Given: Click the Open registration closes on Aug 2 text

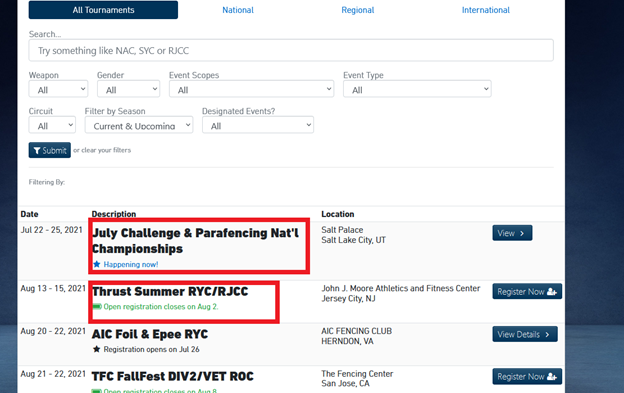Looking at the screenshot, I should click(161, 307).
